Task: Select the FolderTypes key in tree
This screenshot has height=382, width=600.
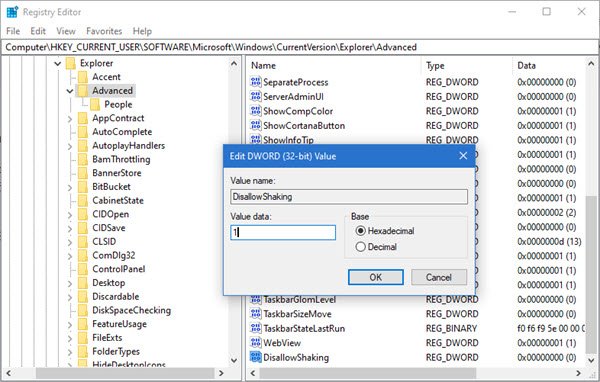Action: click(x=116, y=351)
